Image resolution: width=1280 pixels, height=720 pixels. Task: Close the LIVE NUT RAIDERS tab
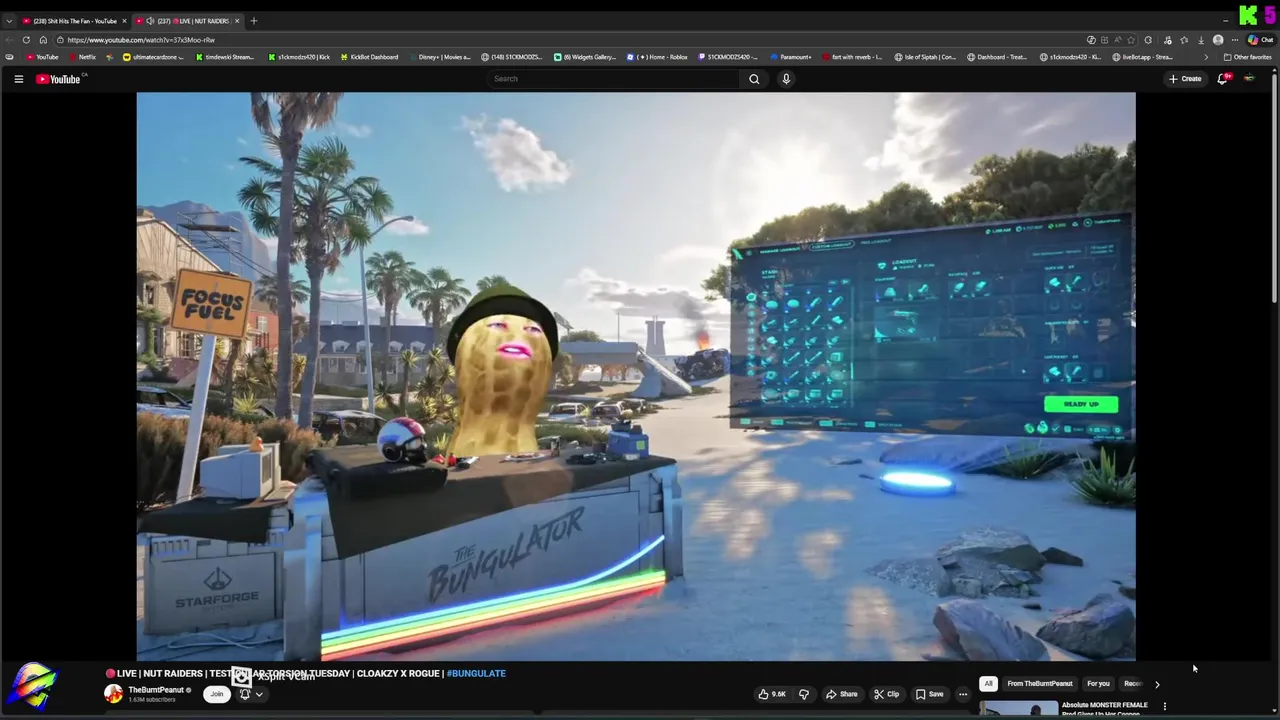pyautogui.click(x=236, y=21)
